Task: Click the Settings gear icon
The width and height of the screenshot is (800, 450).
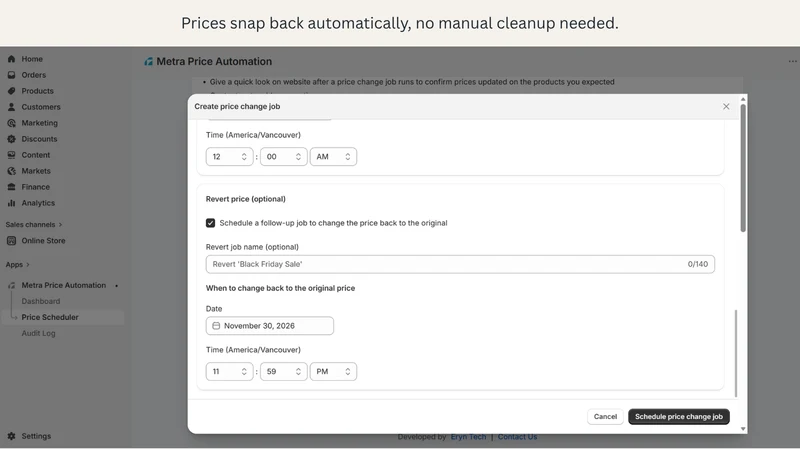Action: (x=11, y=436)
